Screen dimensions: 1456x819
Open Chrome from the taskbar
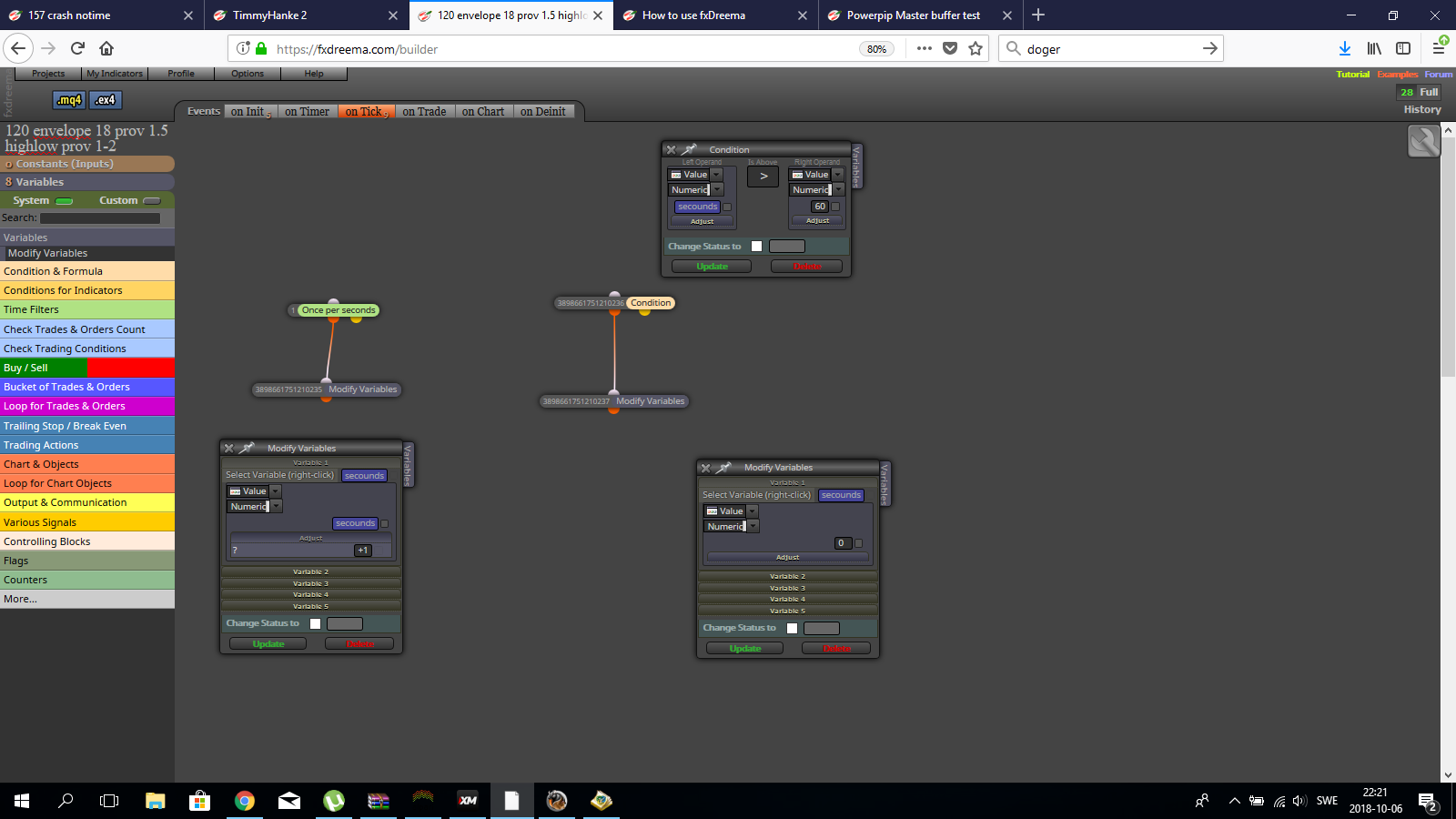(244, 801)
